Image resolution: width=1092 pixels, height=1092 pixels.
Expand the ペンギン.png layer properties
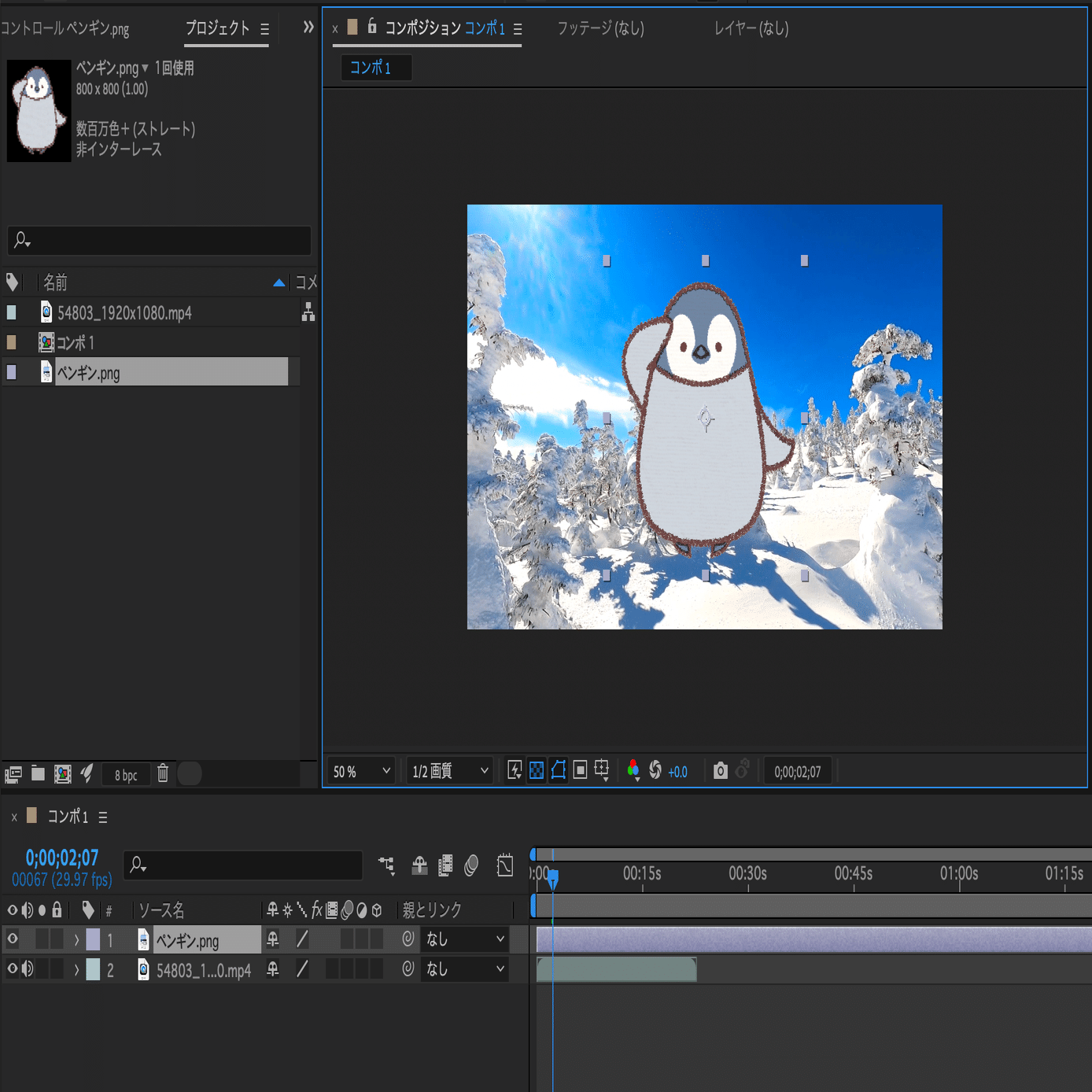(x=76, y=939)
